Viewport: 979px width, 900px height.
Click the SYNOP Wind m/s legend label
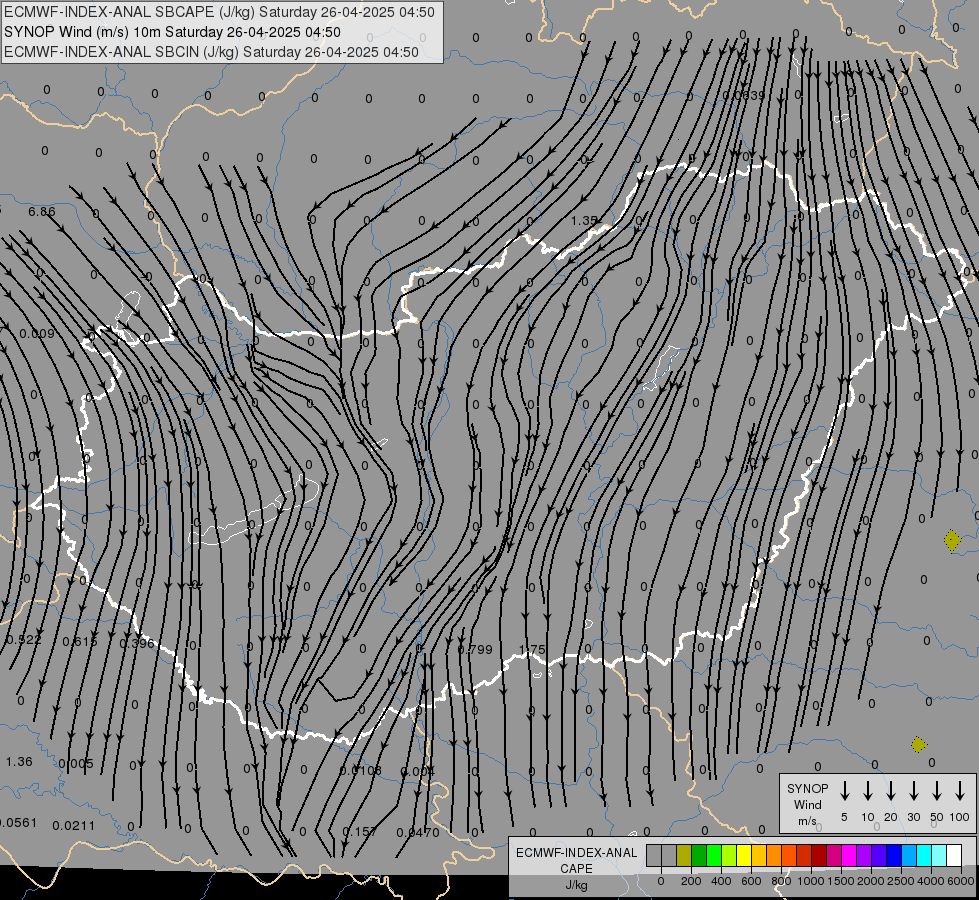(807, 804)
